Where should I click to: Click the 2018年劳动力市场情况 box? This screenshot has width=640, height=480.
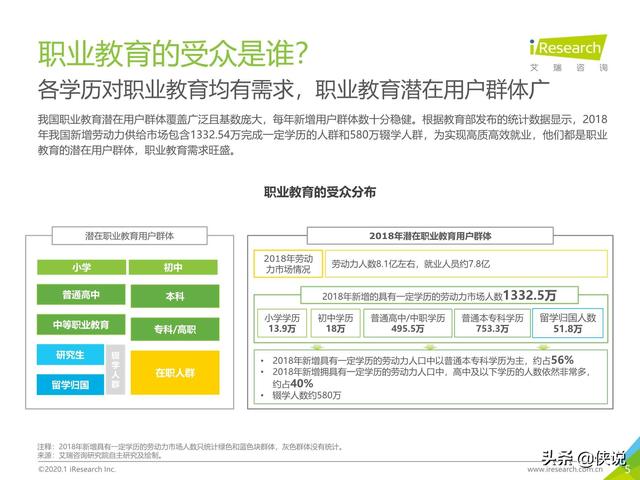[288, 264]
